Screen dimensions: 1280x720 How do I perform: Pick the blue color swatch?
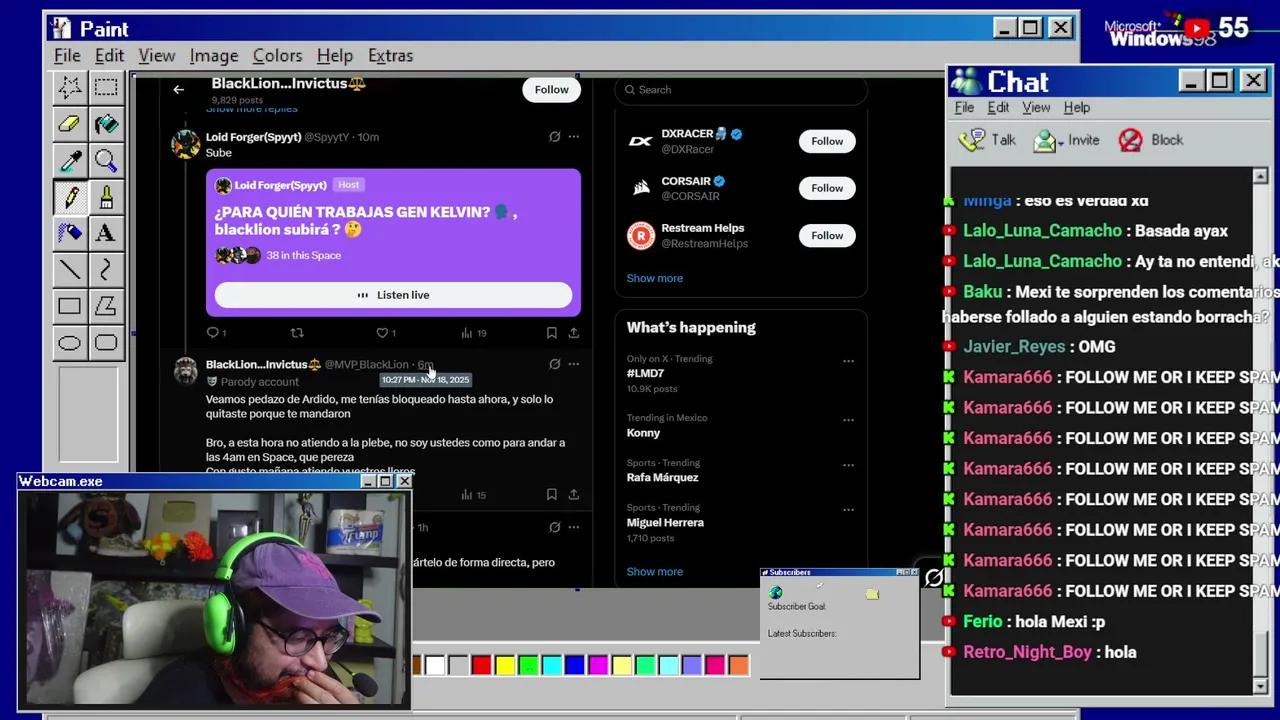(x=575, y=665)
